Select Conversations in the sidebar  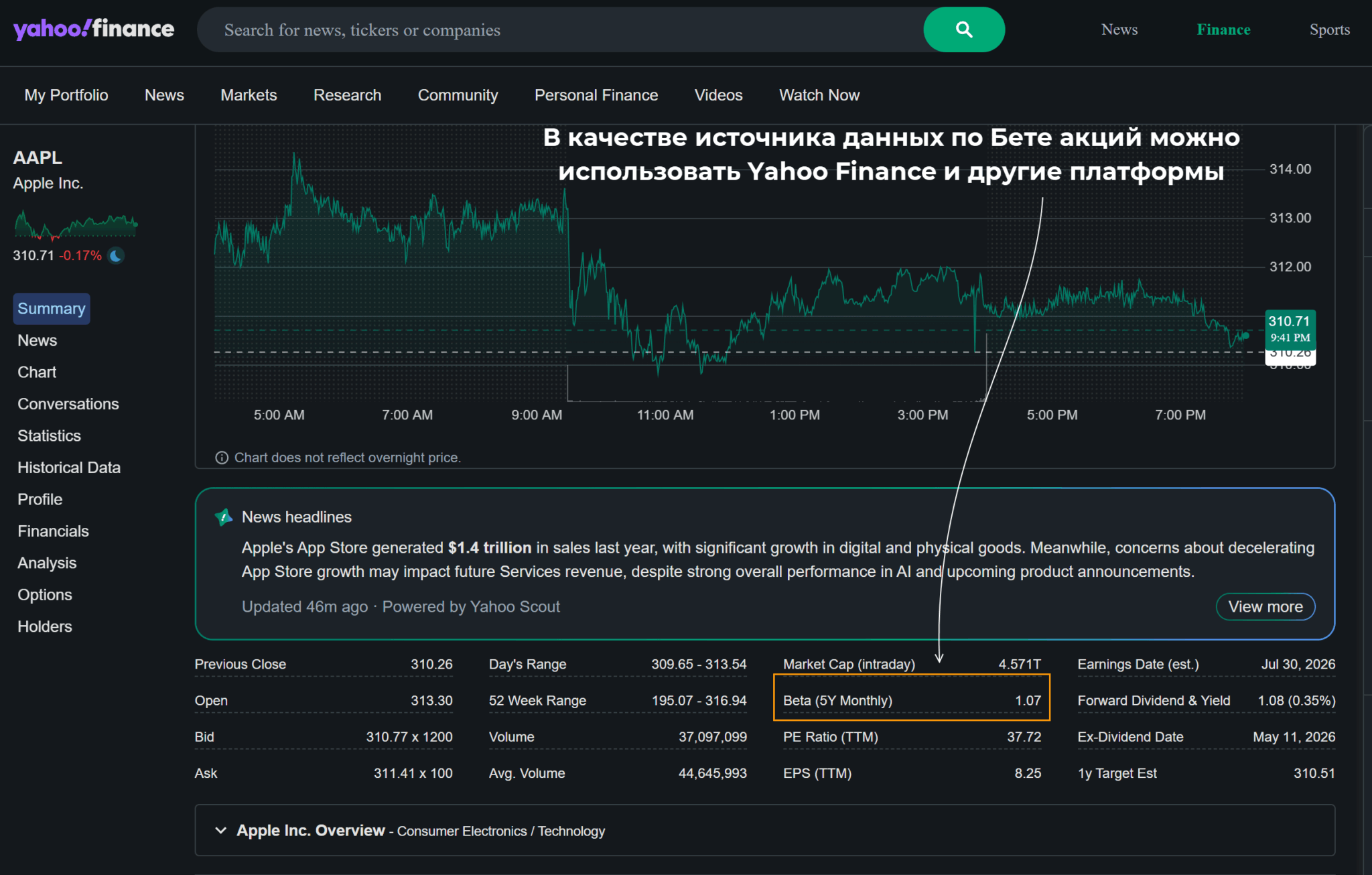[x=68, y=404]
